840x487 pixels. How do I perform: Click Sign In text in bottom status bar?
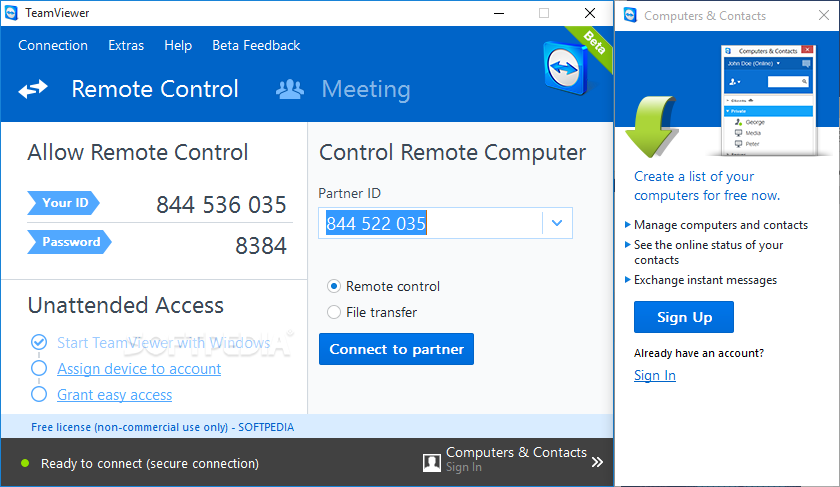[x=464, y=467]
